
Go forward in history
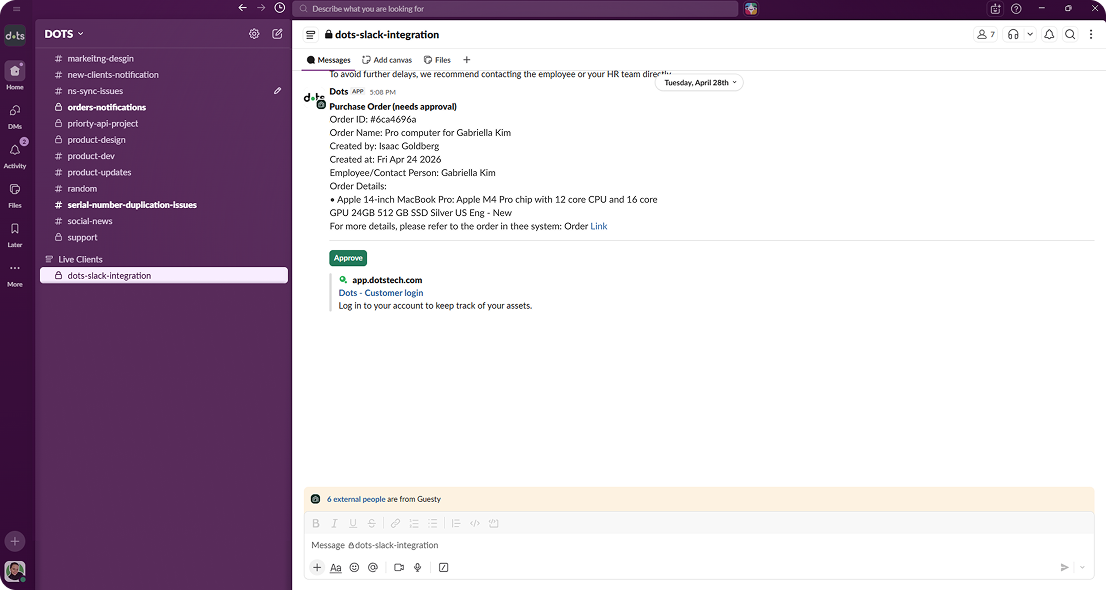point(261,8)
